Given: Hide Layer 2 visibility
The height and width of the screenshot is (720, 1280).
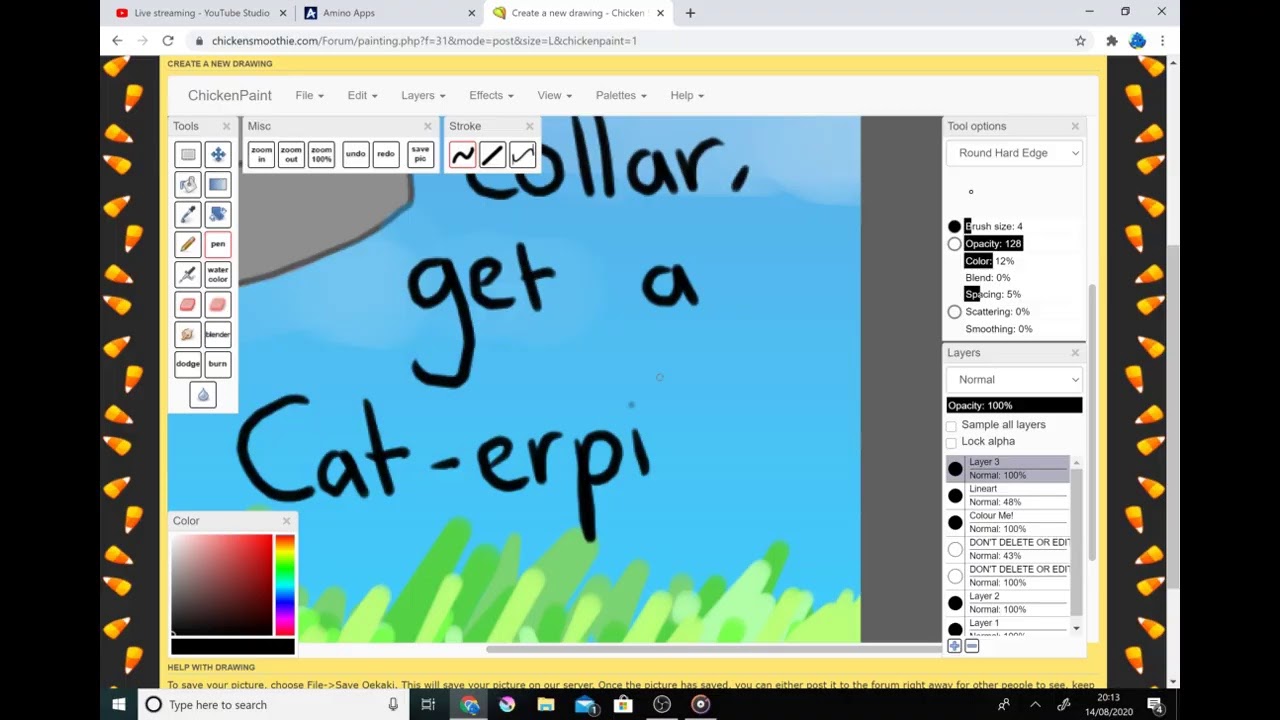Looking at the screenshot, I should 955,603.
